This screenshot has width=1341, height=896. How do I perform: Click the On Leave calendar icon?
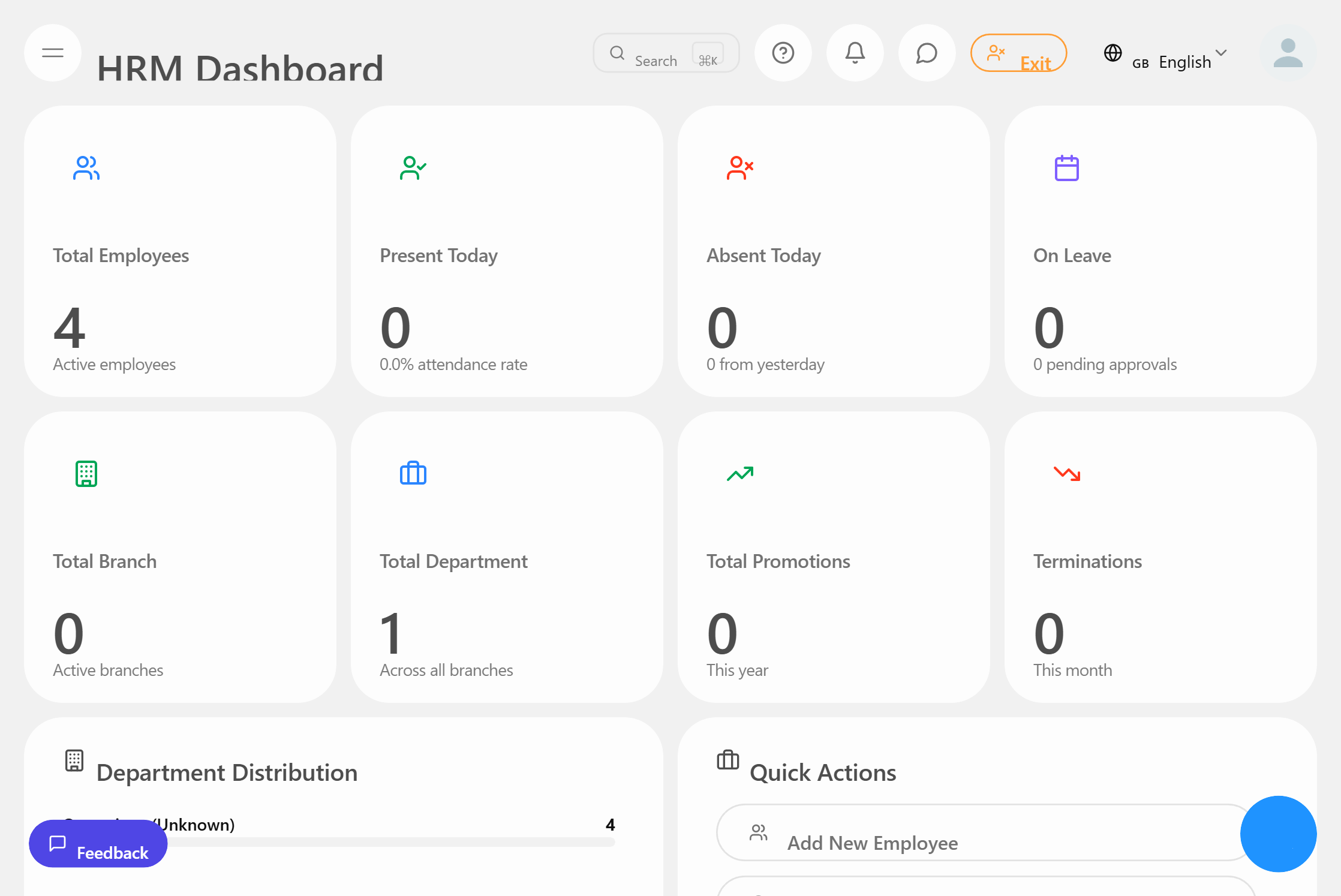1067,168
